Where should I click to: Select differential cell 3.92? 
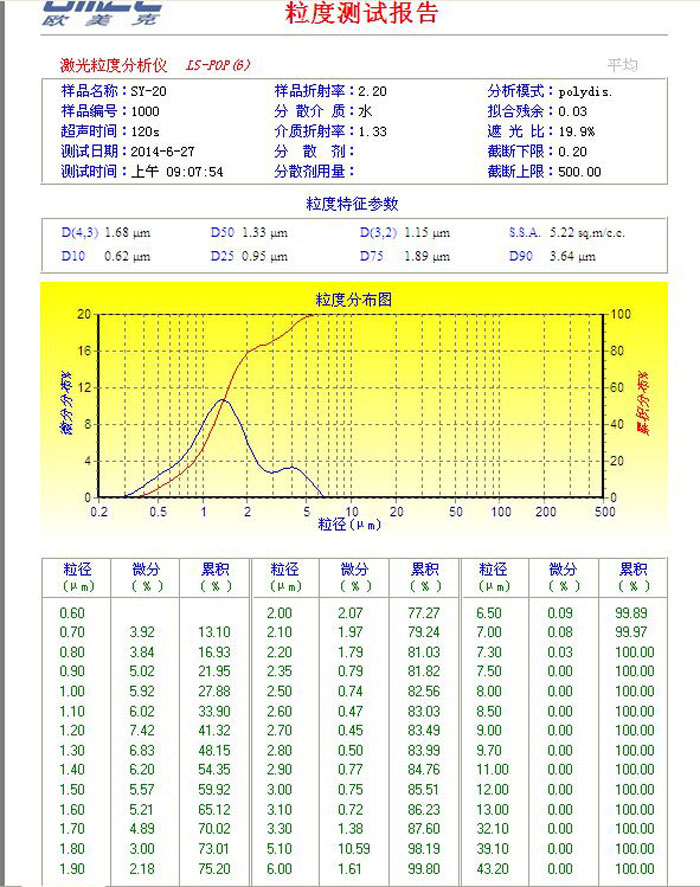[x=142, y=632]
